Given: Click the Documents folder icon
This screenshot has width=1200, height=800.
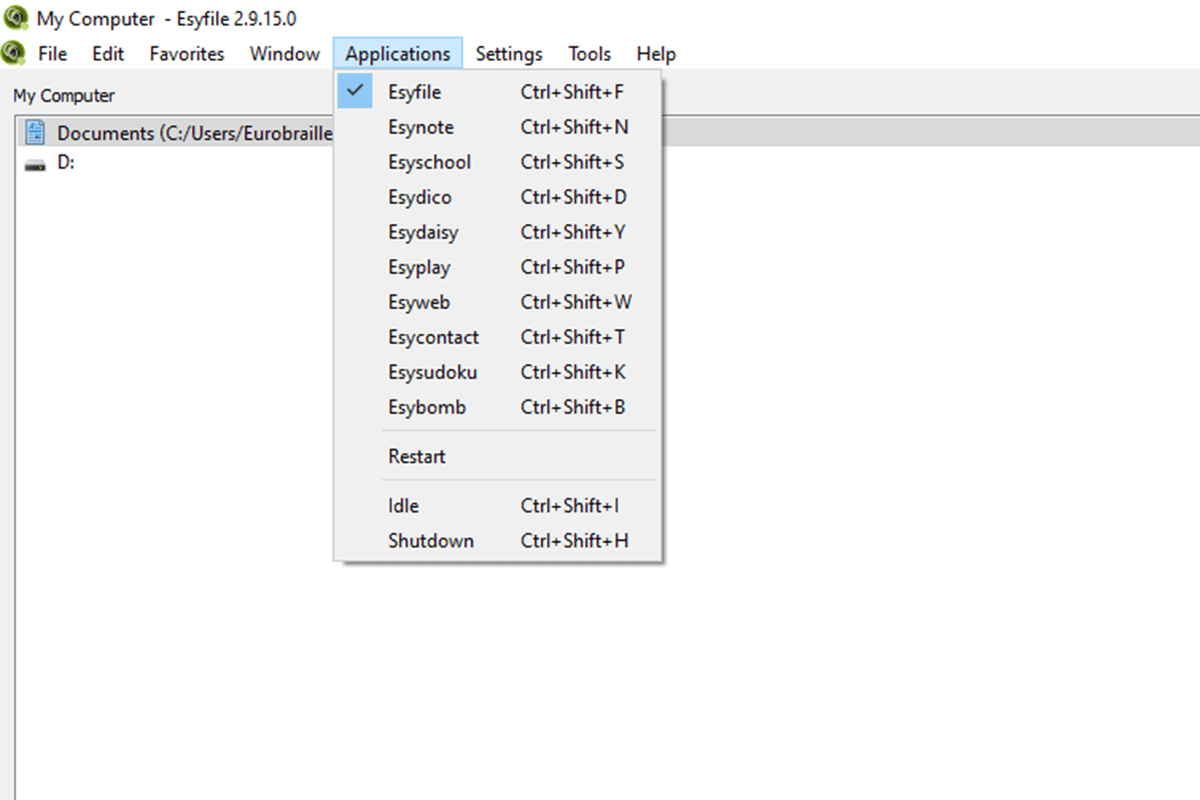Looking at the screenshot, I should [x=36, y=131].
